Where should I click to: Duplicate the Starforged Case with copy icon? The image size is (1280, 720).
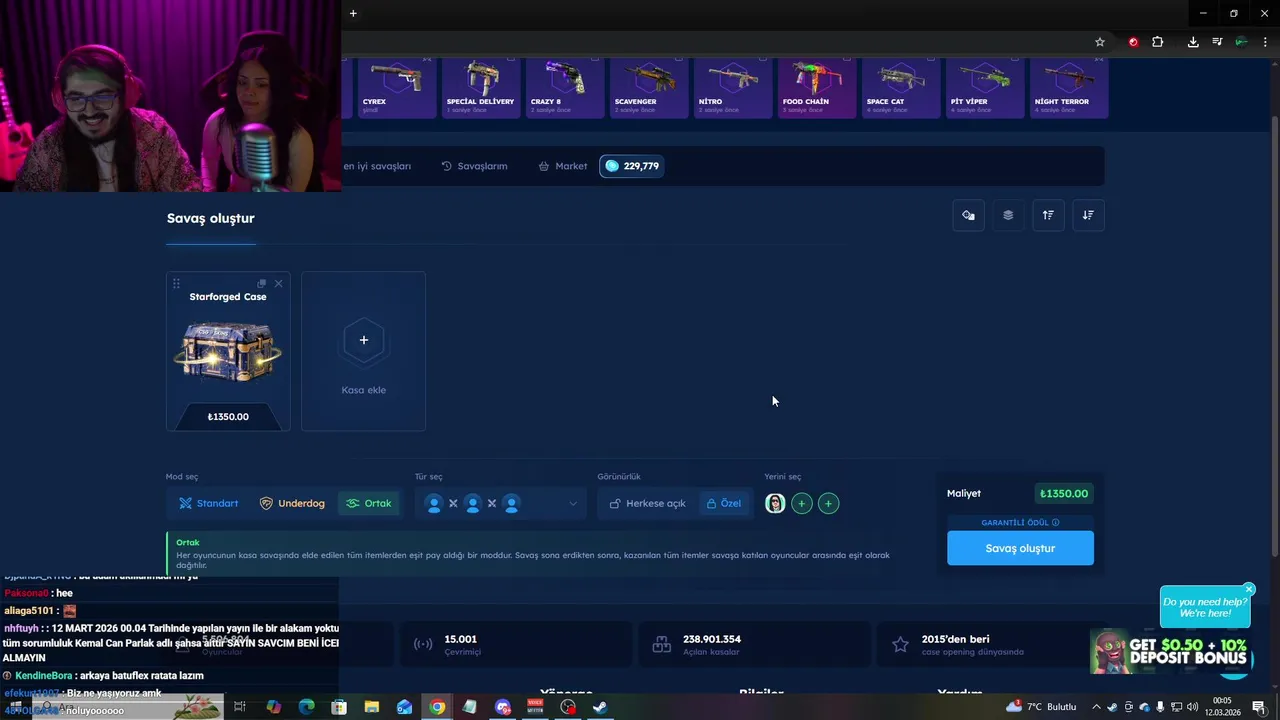262,284
